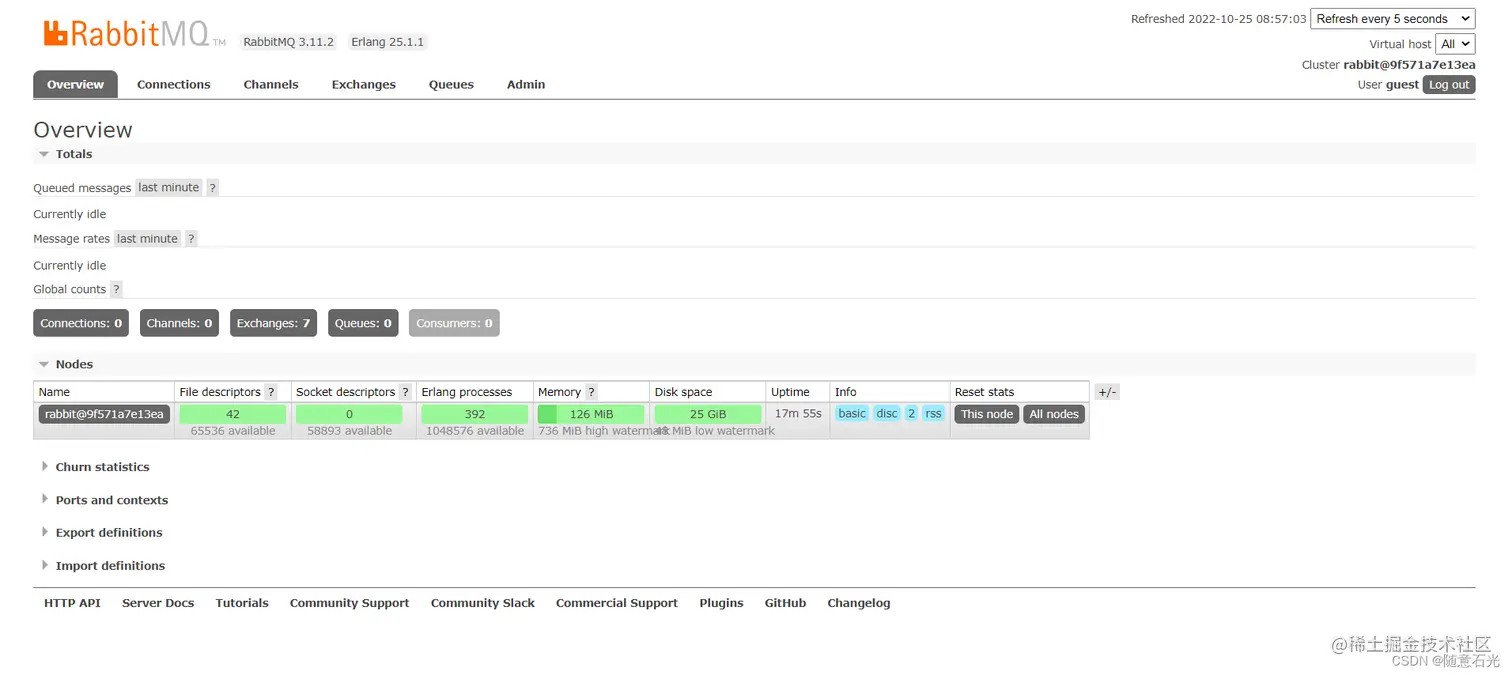Open Commercial Support link

tap(617, 603)
